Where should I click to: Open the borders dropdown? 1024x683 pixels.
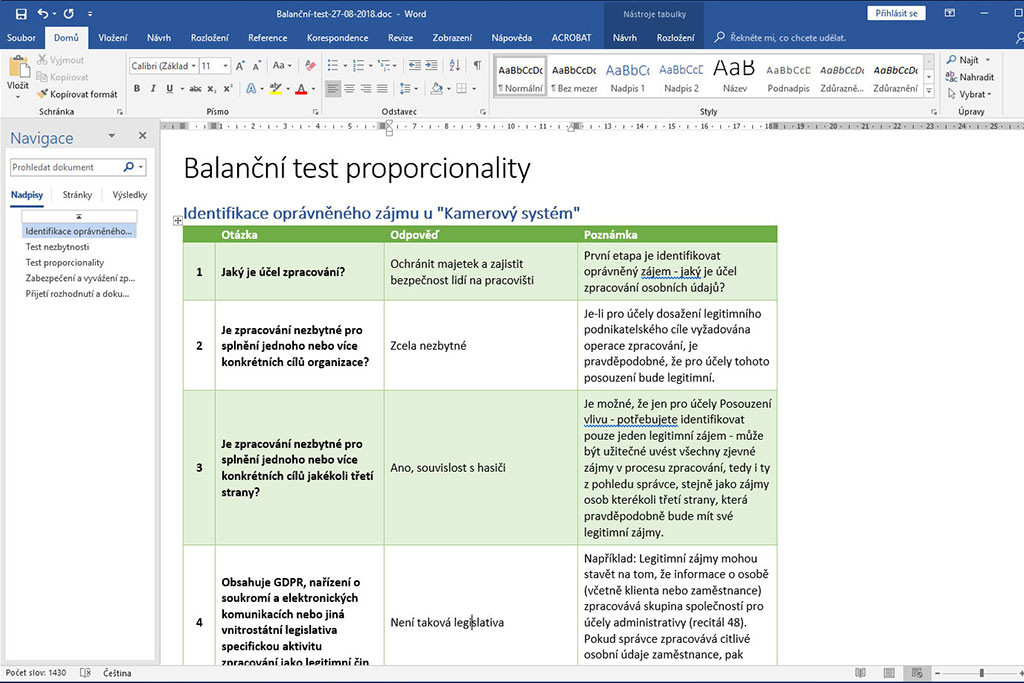(474, 89)
